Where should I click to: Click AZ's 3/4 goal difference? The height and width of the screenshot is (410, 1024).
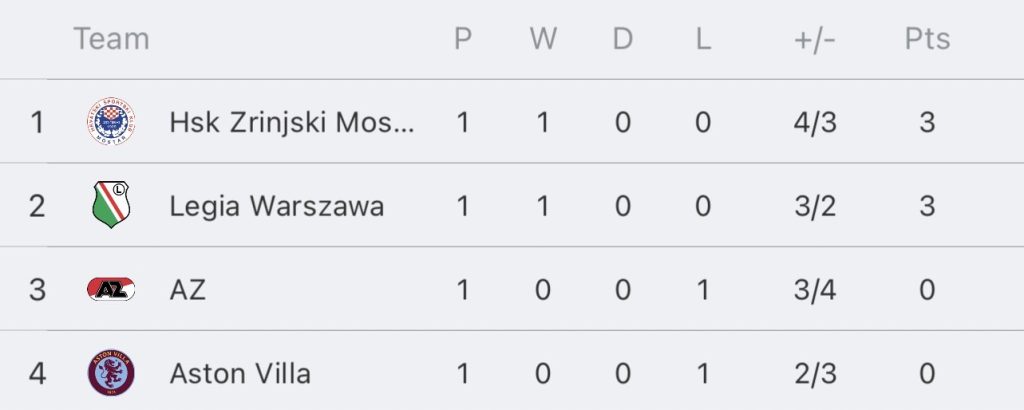pos(813,290)
